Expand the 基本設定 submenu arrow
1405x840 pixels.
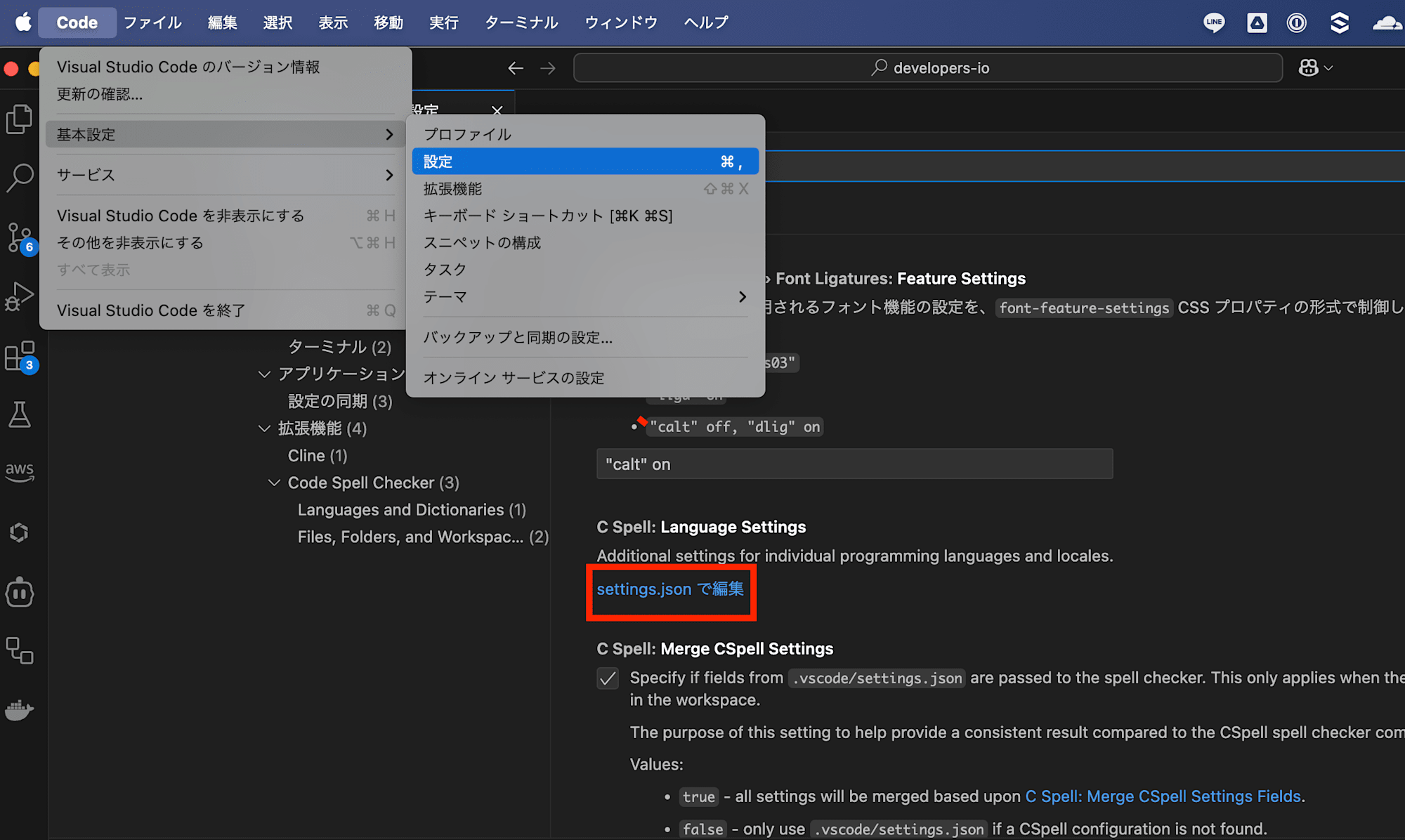point(390,134)
